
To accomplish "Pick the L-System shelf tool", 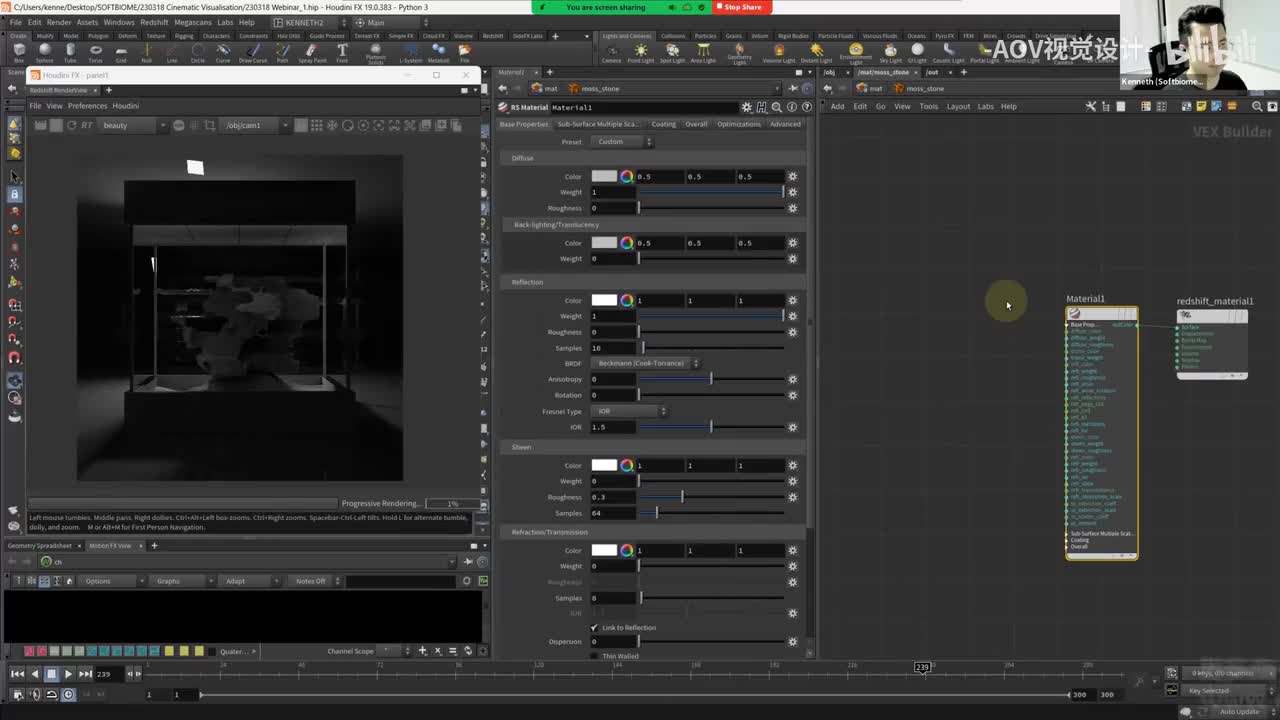I will pos(410,52).
